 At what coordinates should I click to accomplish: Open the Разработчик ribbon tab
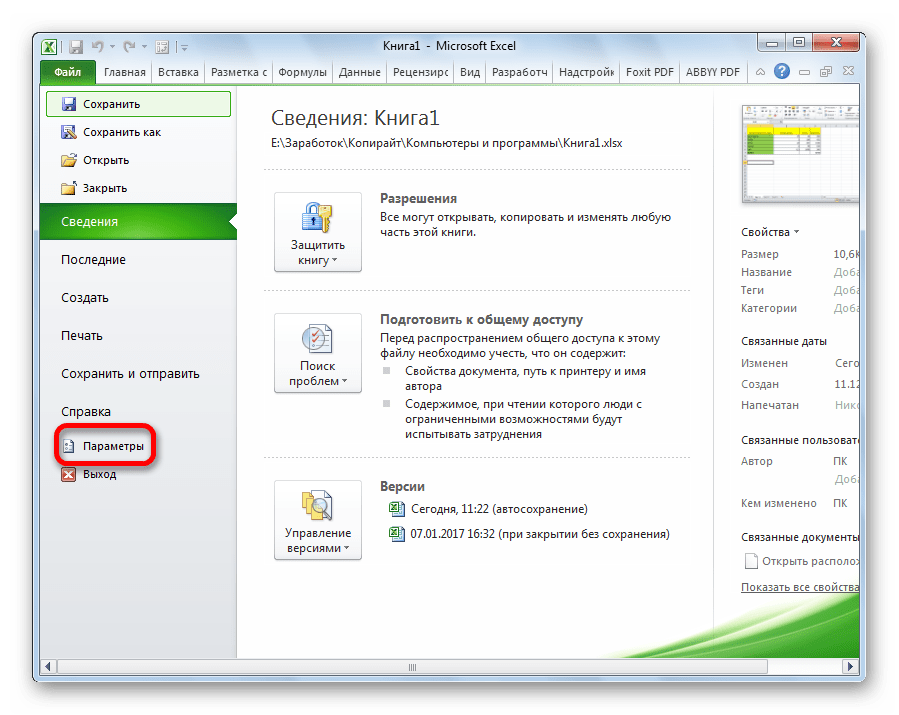click(519, 72)
